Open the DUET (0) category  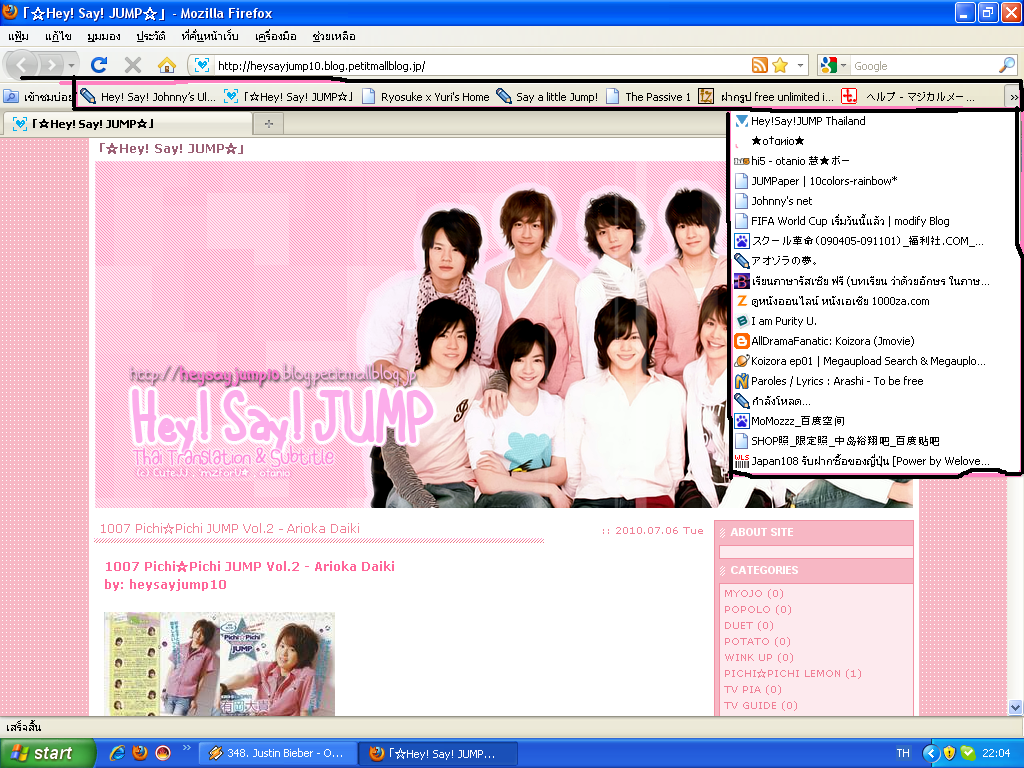(748, 625)
